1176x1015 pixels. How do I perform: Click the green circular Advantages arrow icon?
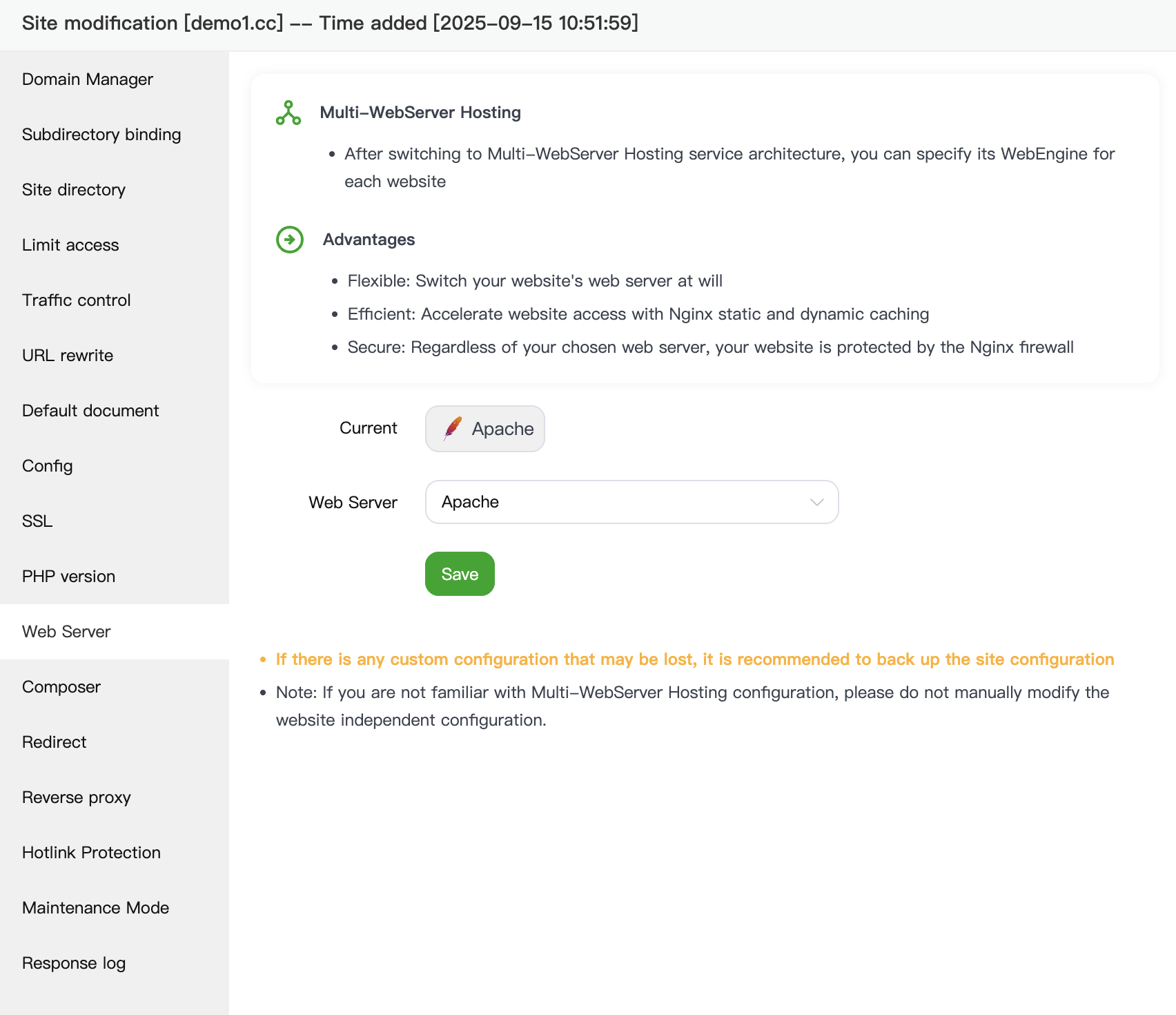290,240
